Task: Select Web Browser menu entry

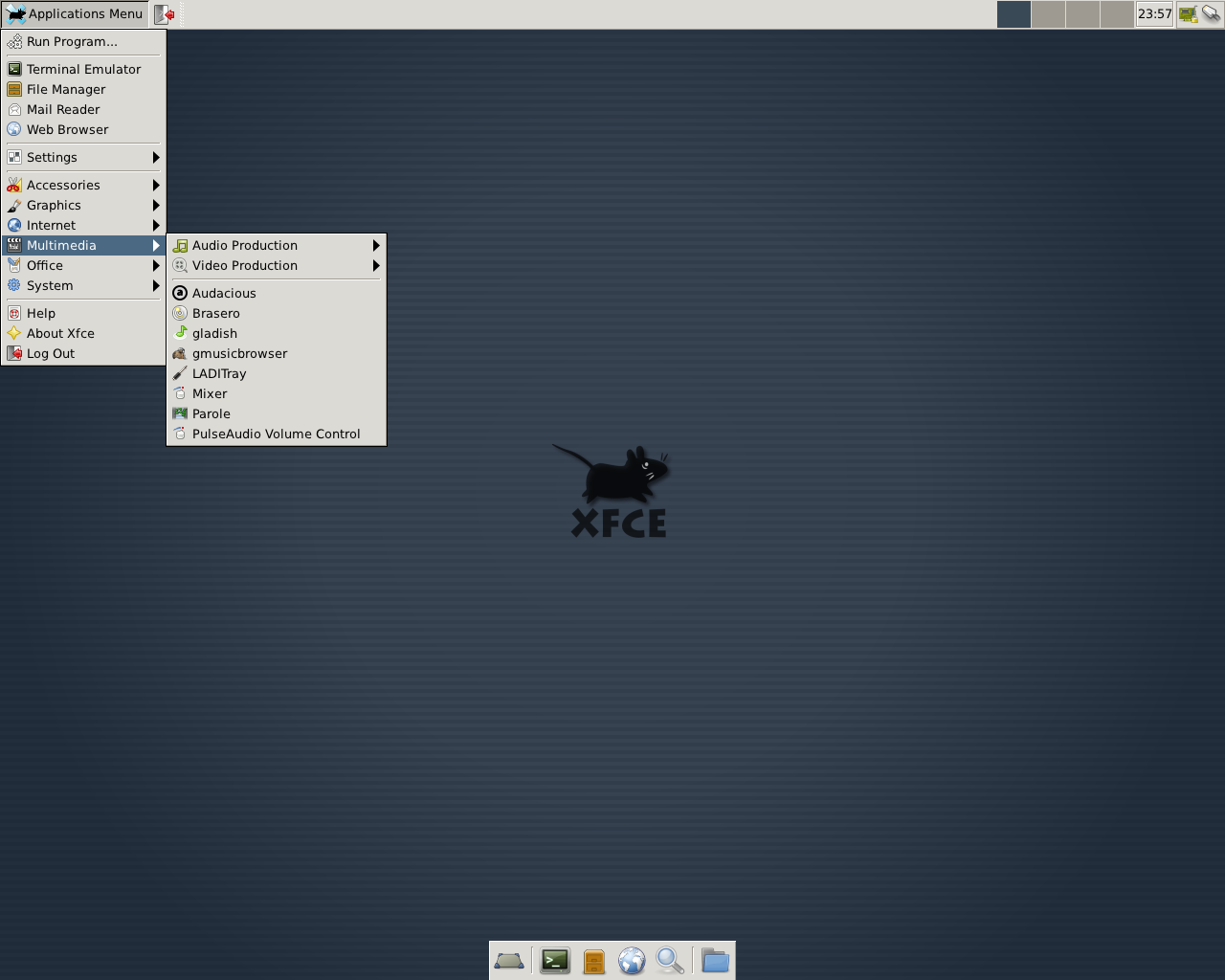Action: point(83,129)
